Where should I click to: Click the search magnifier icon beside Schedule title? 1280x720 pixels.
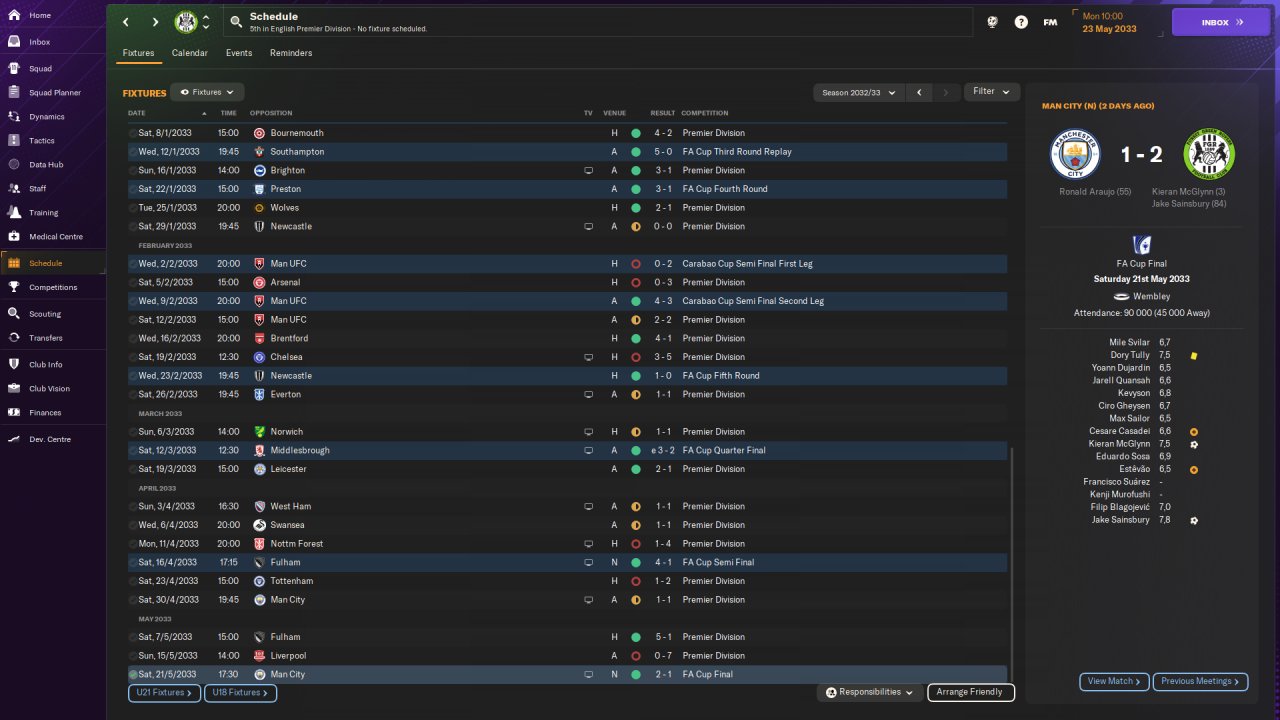[x=235, y=21]
